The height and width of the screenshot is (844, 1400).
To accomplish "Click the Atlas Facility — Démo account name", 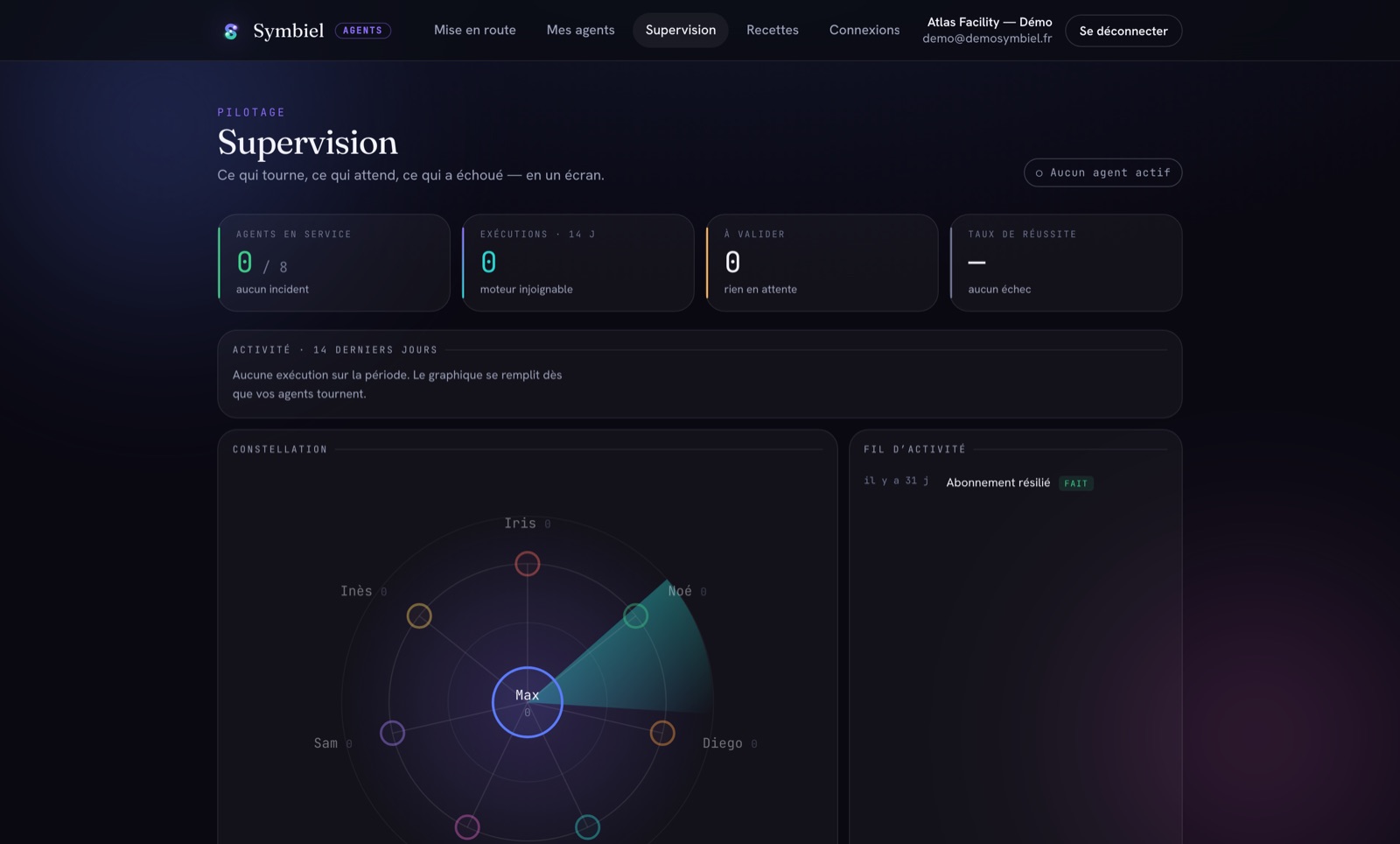I will coord(990,22).
